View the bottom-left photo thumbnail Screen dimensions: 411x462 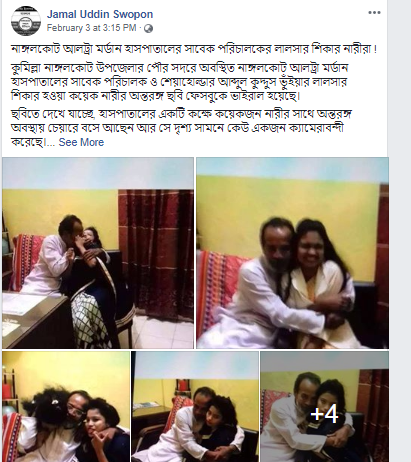pyautogui.click(x=66, y=406)
